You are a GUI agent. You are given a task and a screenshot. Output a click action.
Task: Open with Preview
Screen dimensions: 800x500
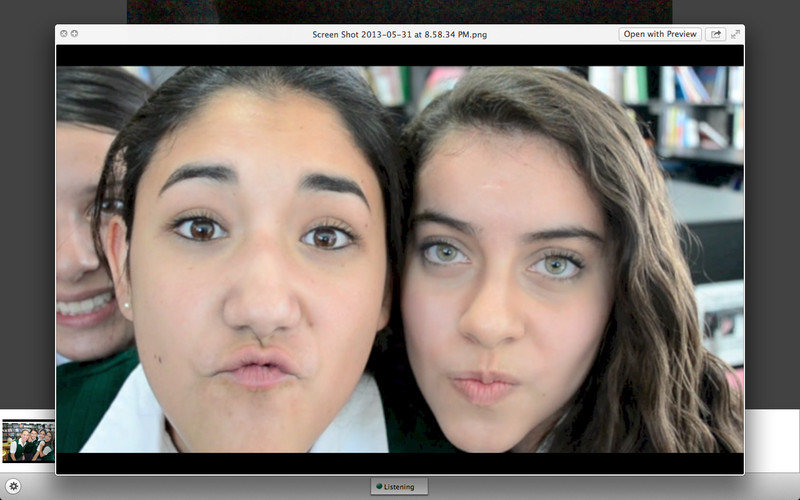[x=660, y=34]
